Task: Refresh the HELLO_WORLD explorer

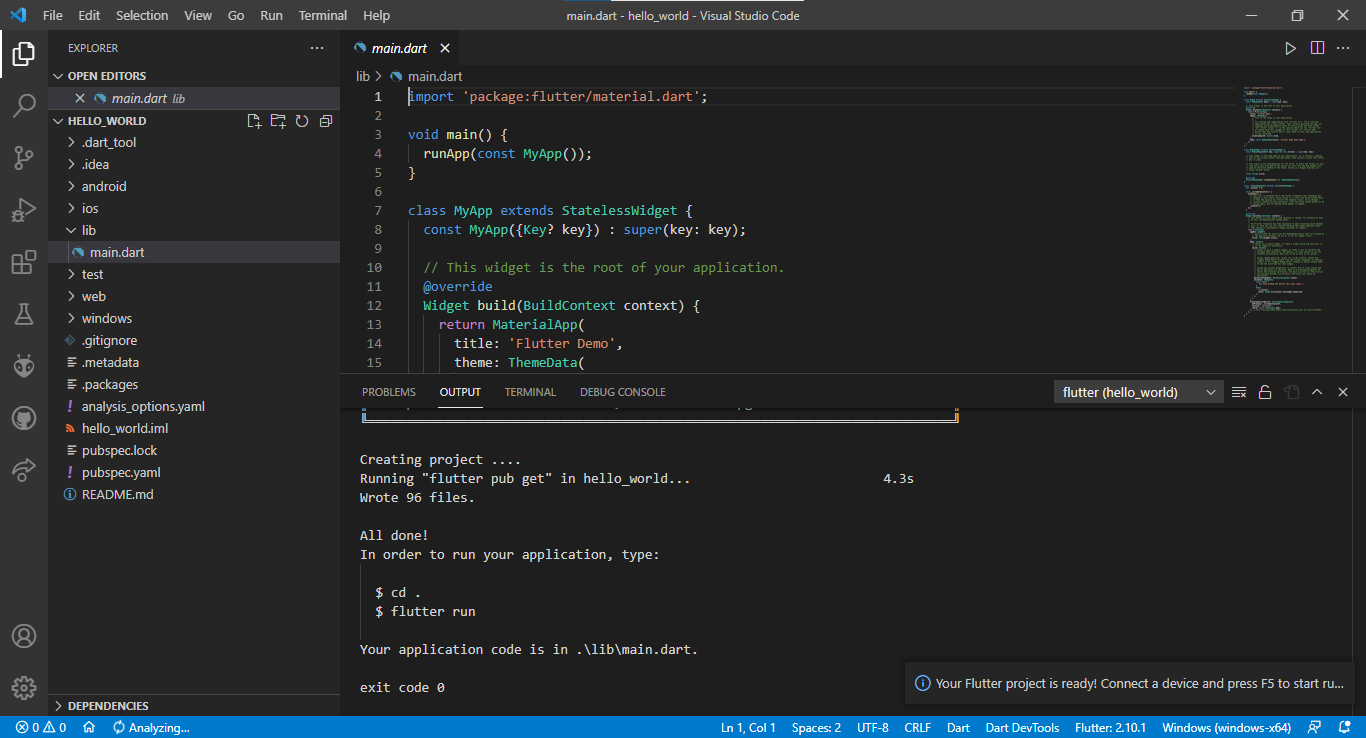Action: tap(302, 120)
